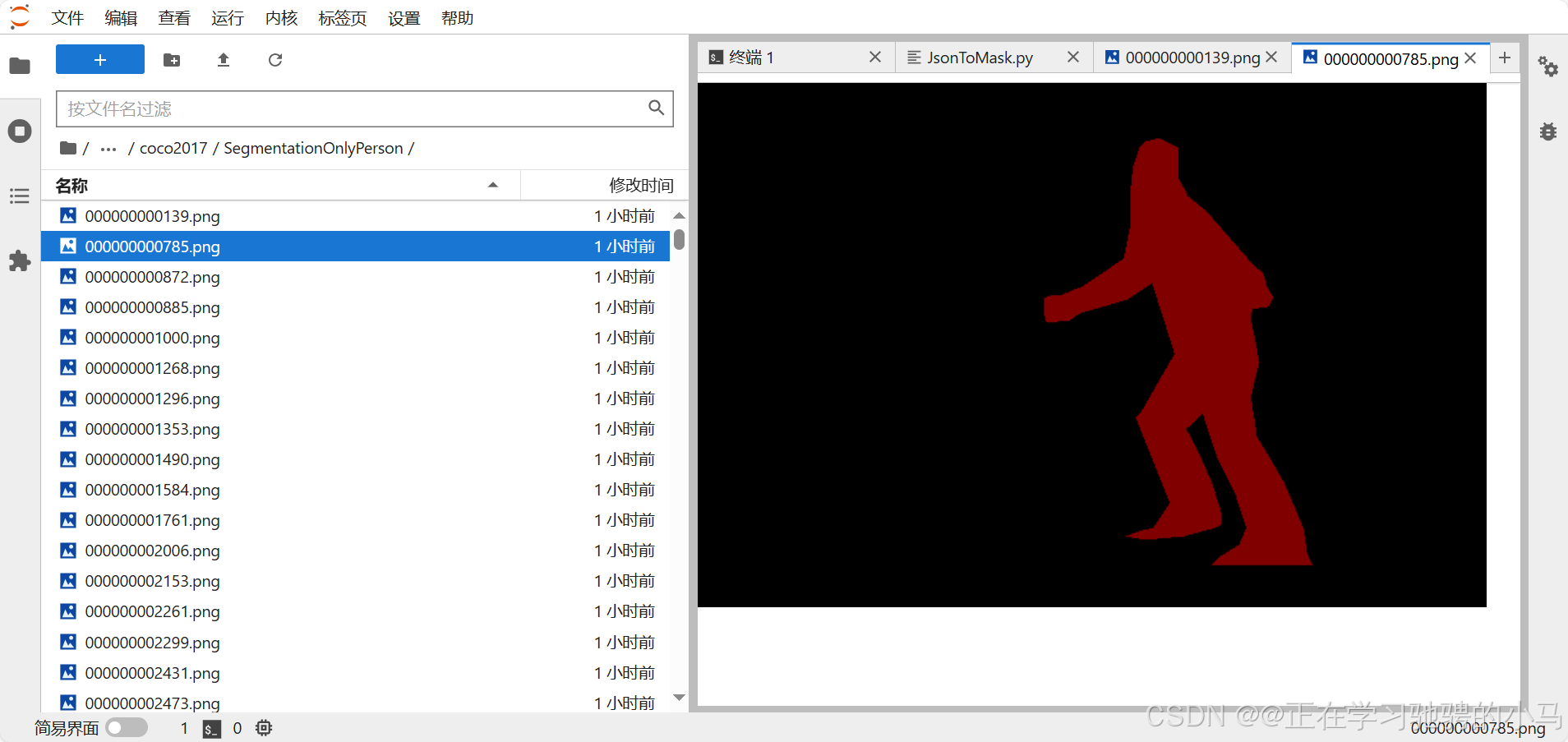Add a new tab with plus icon
Screen dimensions: 1568x742
click(x=1505, y=58)
